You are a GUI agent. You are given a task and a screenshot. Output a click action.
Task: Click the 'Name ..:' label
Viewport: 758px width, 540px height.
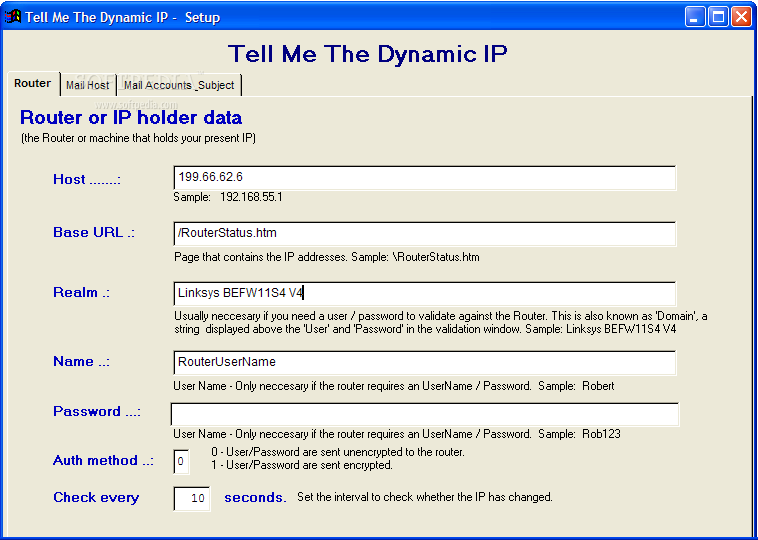click(81, 362)
